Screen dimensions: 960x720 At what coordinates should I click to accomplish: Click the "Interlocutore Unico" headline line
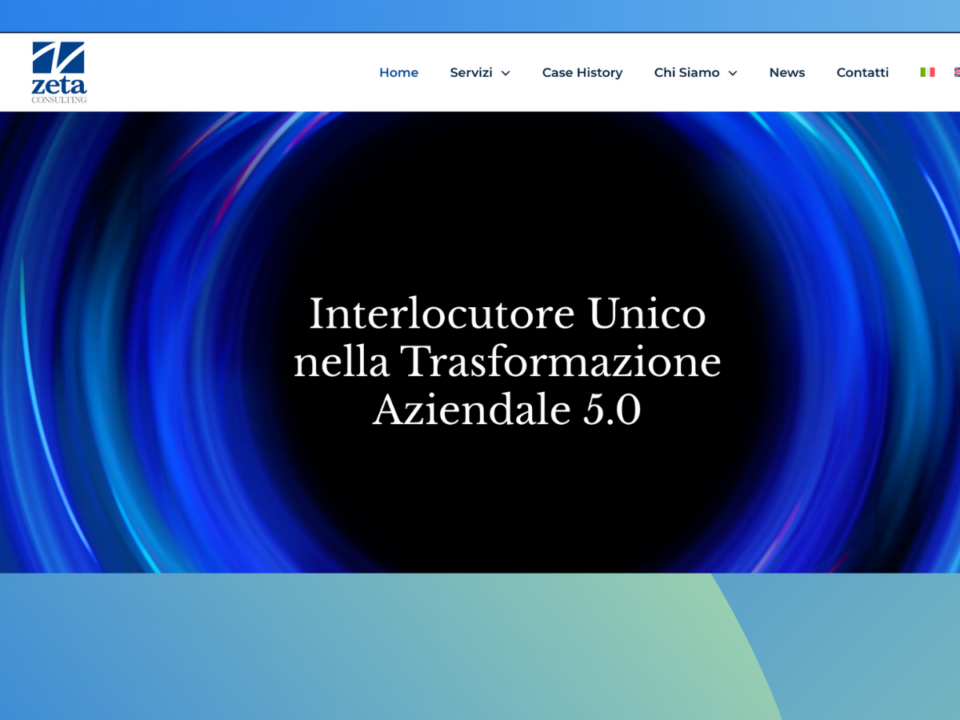point(507,314)
